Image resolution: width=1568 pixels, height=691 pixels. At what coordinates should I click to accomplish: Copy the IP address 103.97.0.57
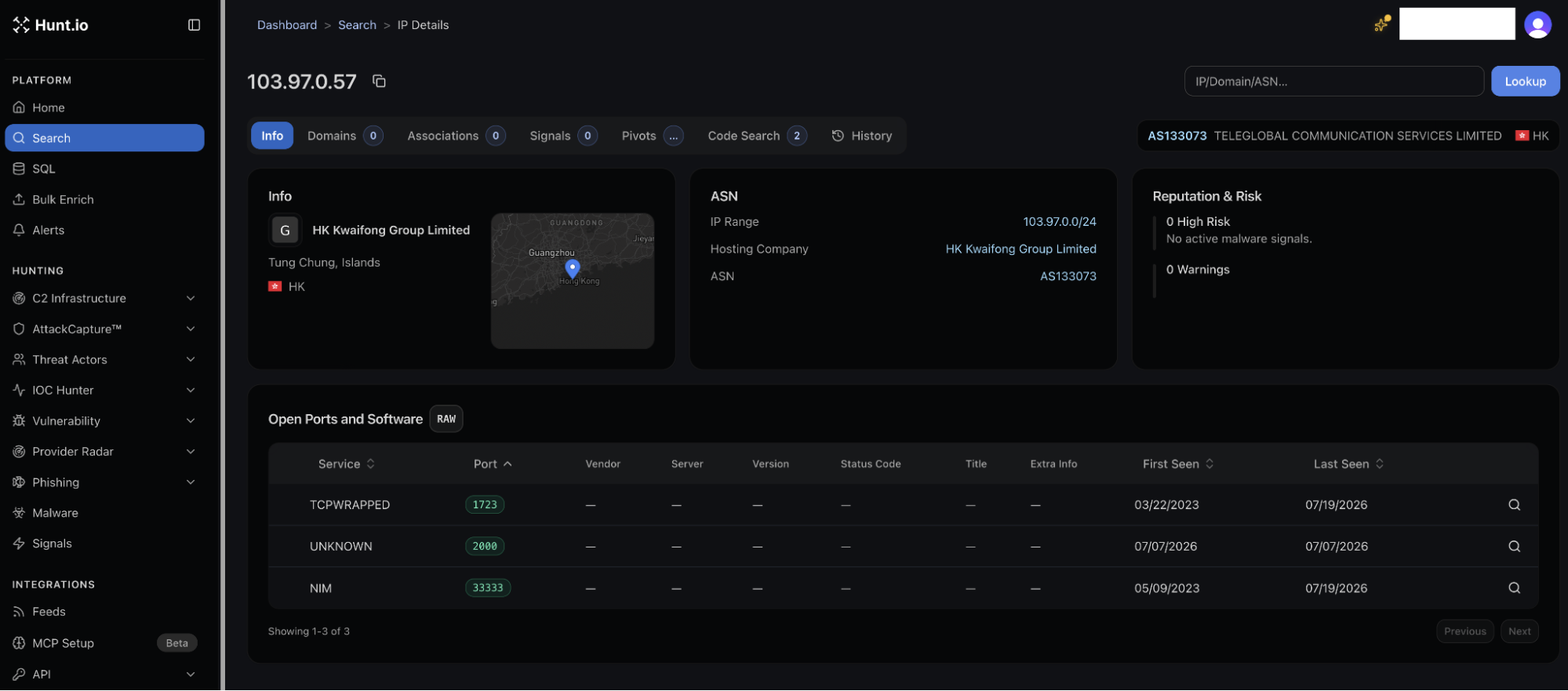379,82
